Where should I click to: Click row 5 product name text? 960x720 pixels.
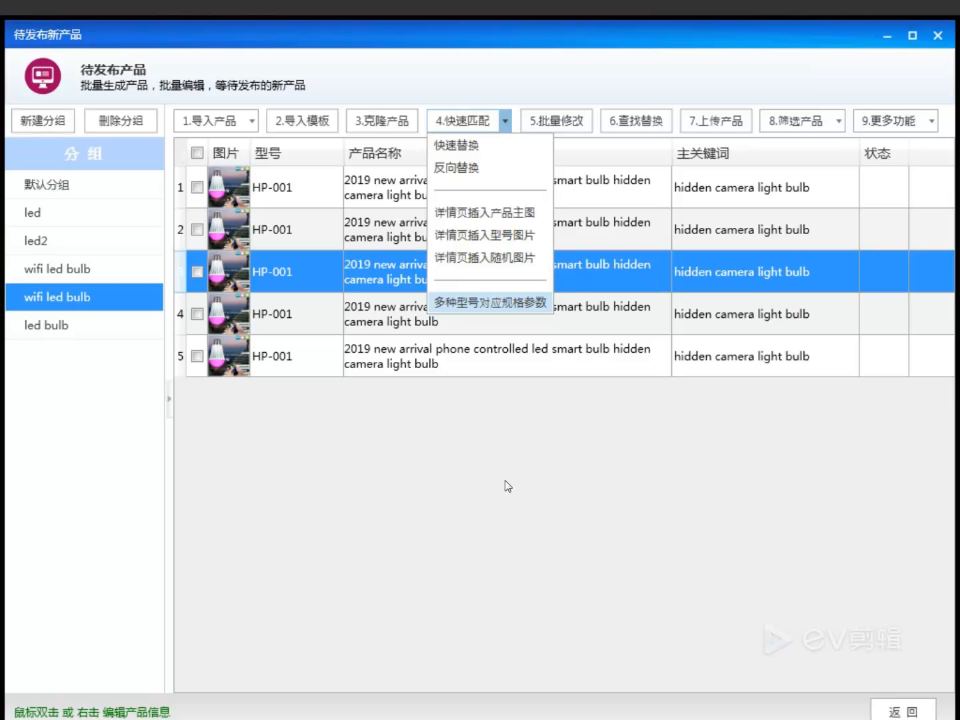click(497, 356)
